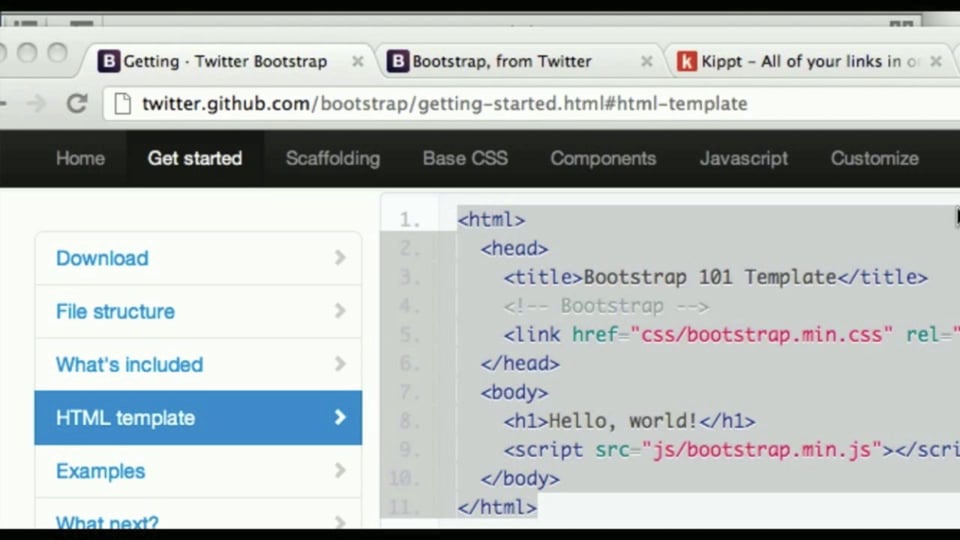Close the Kippt tab
This screenshot has width=960, height=540.
click(936, 61)
